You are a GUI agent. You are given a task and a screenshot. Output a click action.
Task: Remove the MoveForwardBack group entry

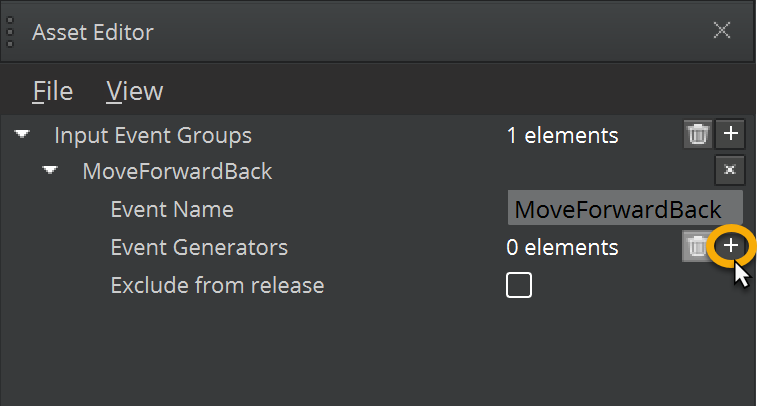tap(730, 171)
